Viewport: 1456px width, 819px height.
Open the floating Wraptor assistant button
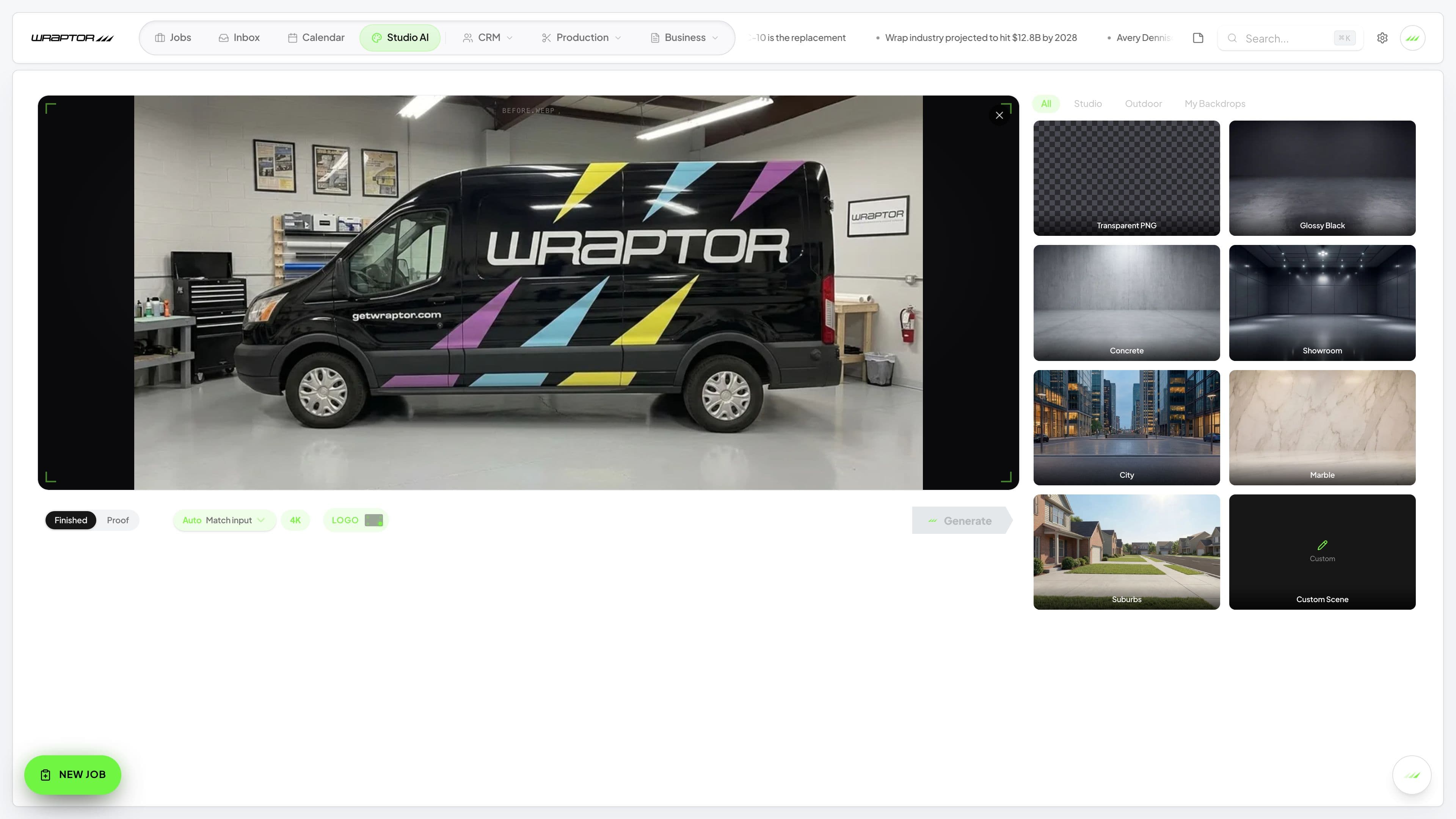(x=1411, y=775)
